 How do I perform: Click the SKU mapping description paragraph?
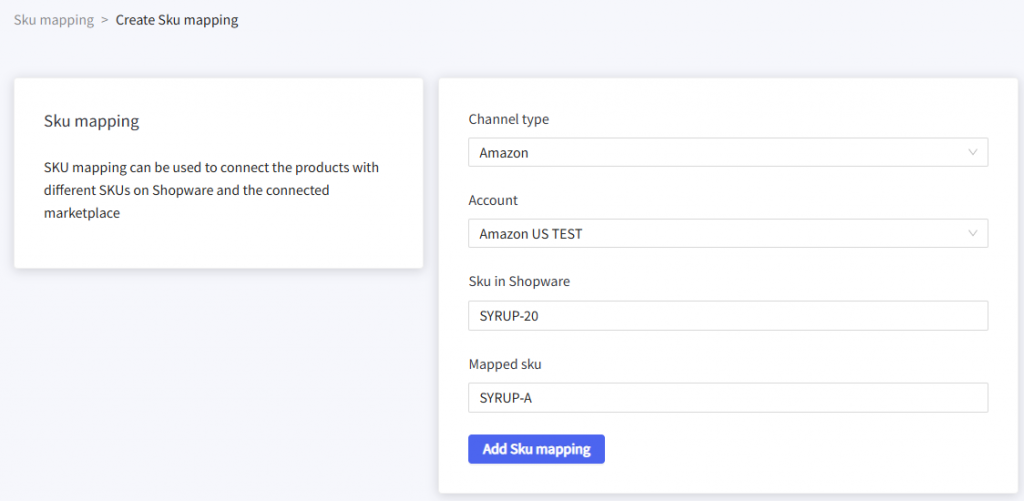pos(211,190)
